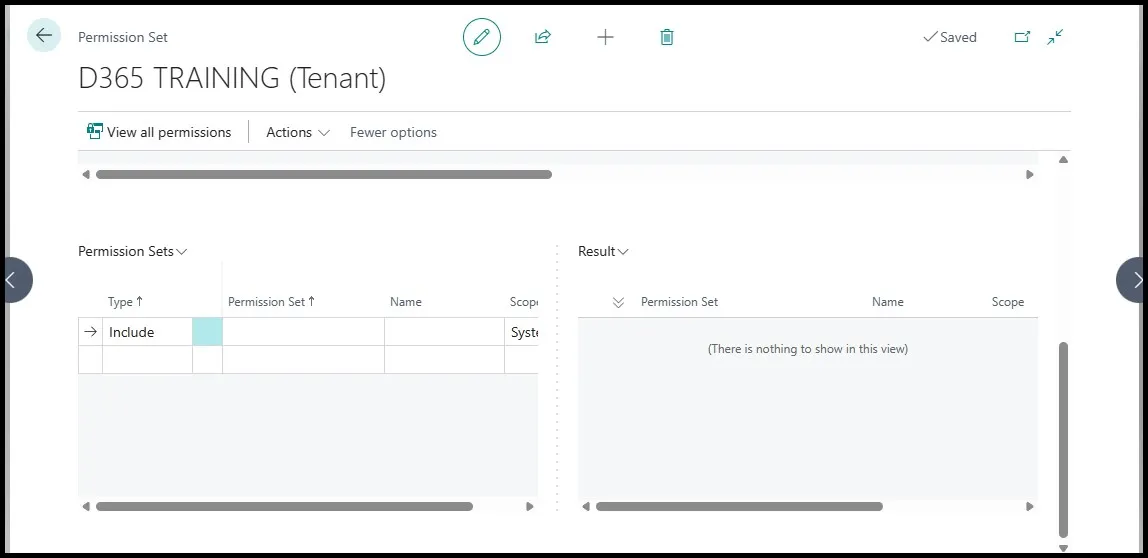Click the highlighted cell next to Include
The width and height of the screenshot is (1148, 558).
(x=207, y=332)
